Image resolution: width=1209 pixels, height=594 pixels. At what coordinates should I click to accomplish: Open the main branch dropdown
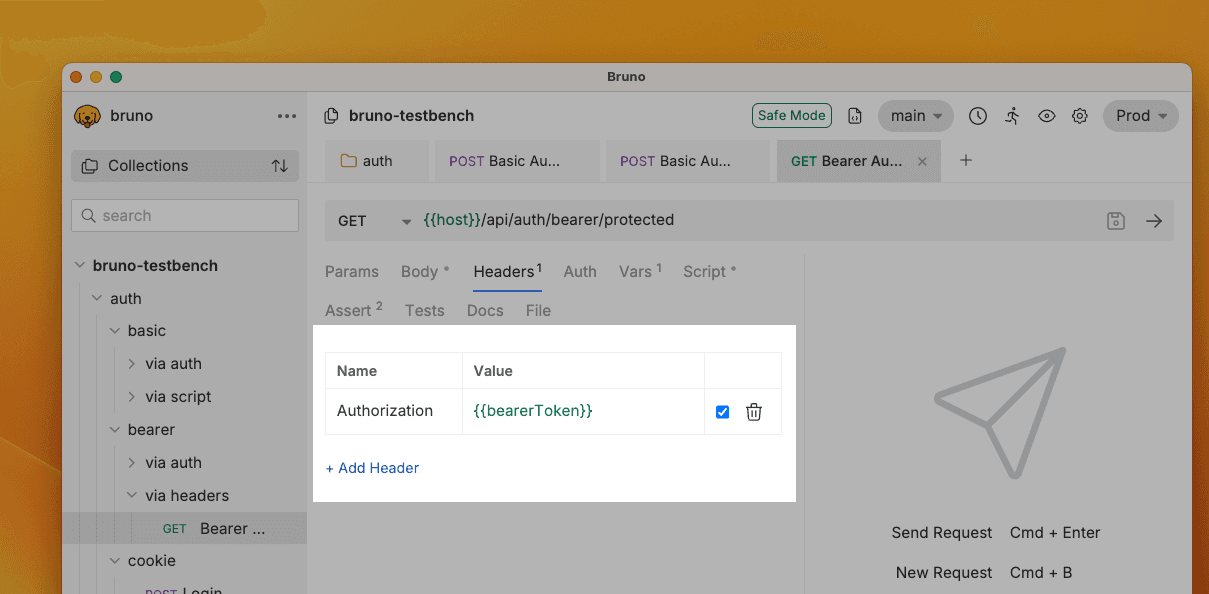pos(915,116)
